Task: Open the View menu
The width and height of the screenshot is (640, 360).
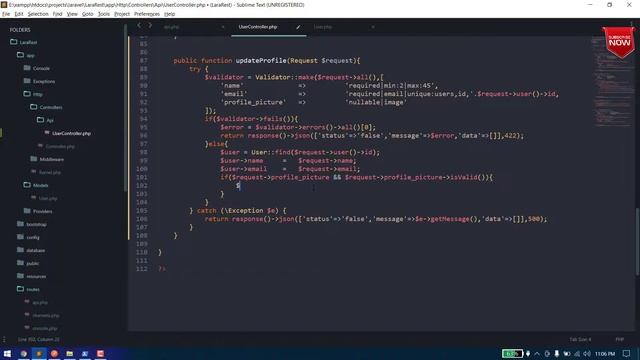Action: 72,14
